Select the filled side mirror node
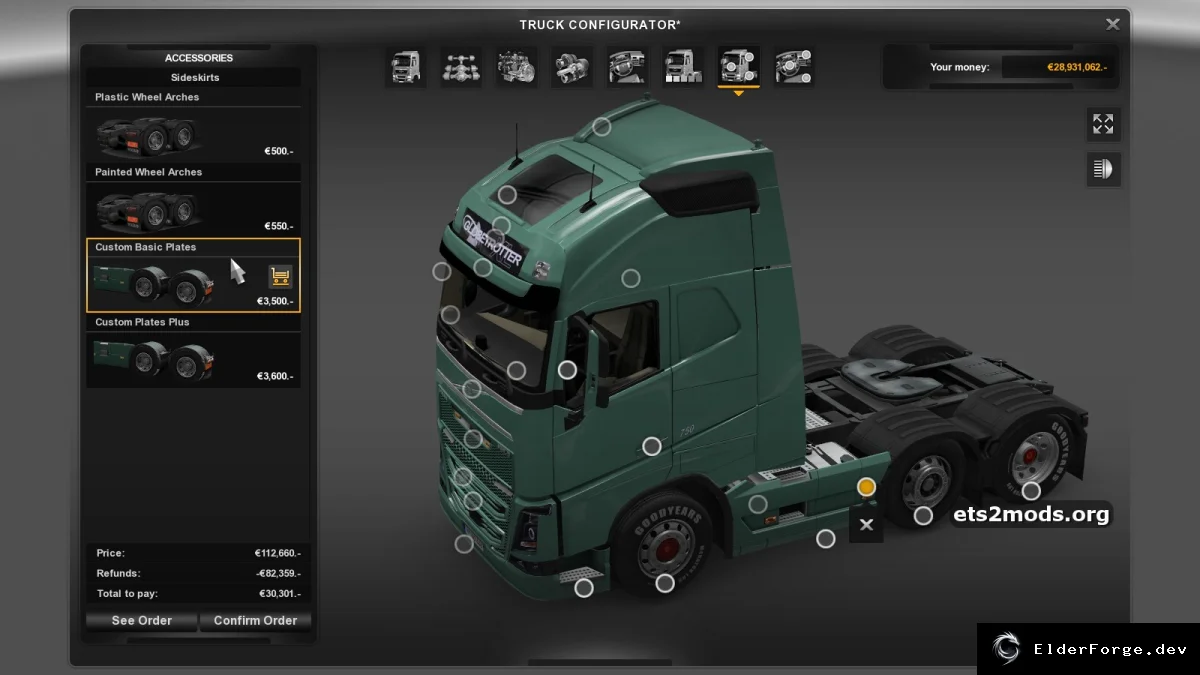This screenshot has width=1200, height=675. click(567, 370)
